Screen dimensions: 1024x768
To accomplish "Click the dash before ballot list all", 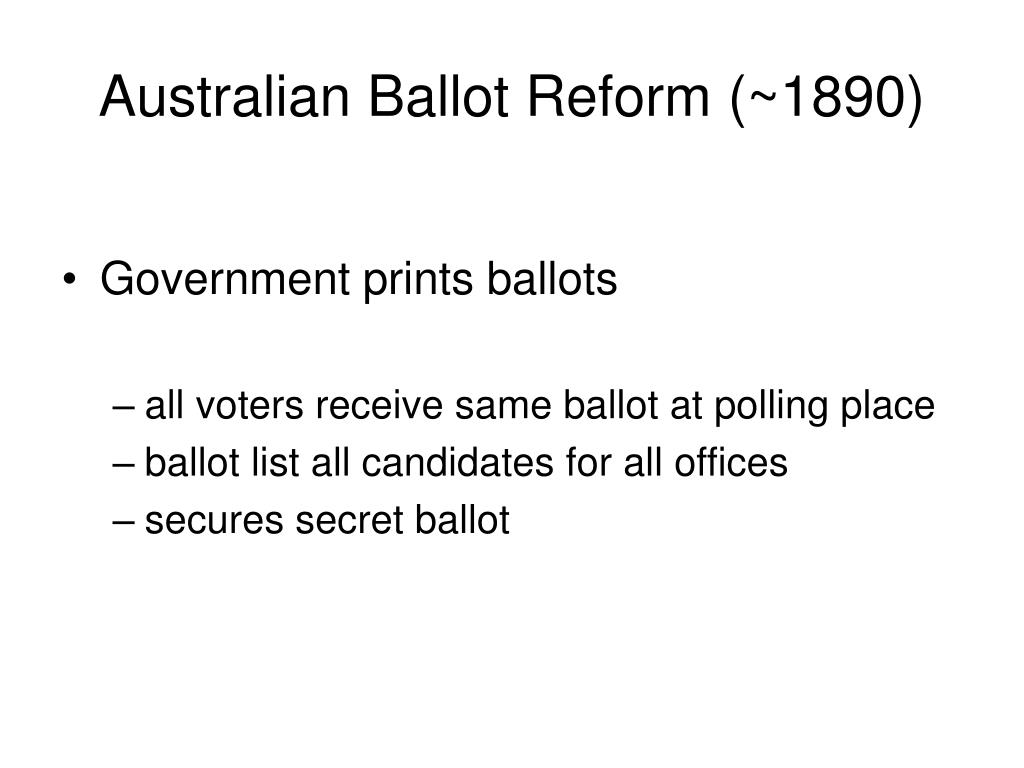I will [x=123, y=464].
